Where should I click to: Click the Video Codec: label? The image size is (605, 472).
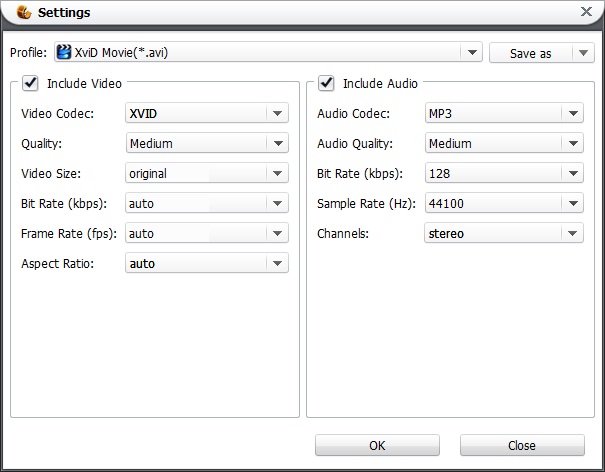[x=57, y=113]
